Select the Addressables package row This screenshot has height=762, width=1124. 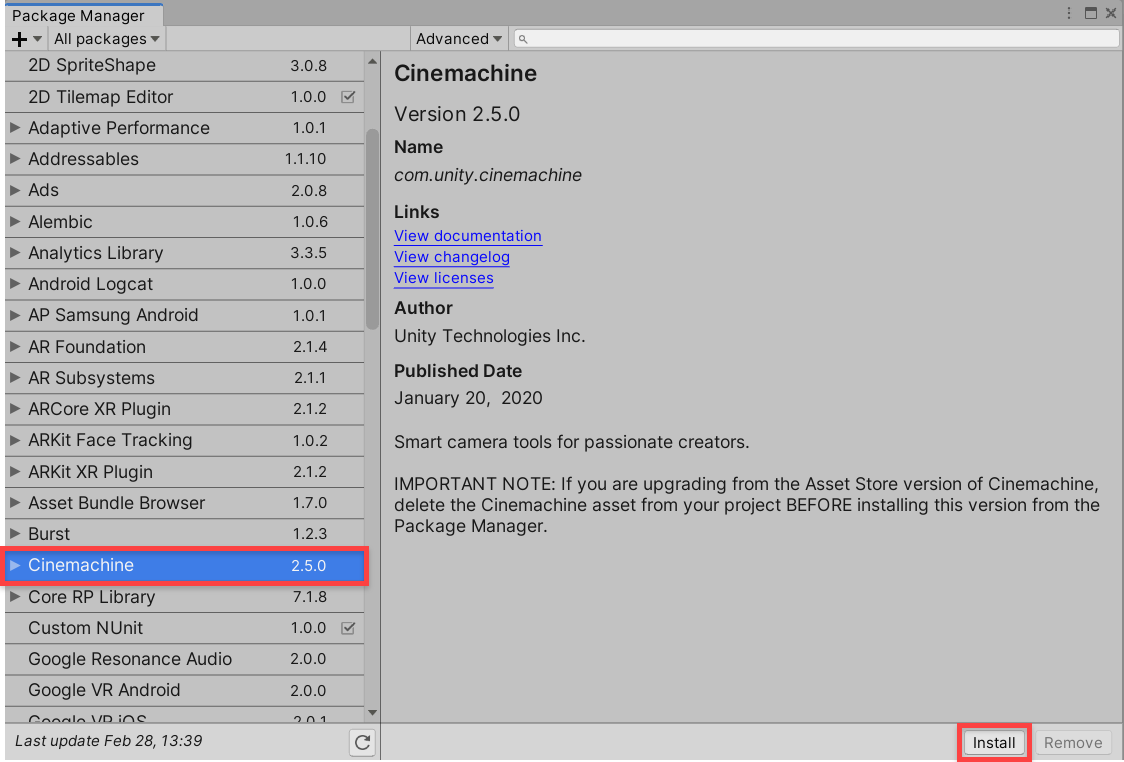pos(184,159)
